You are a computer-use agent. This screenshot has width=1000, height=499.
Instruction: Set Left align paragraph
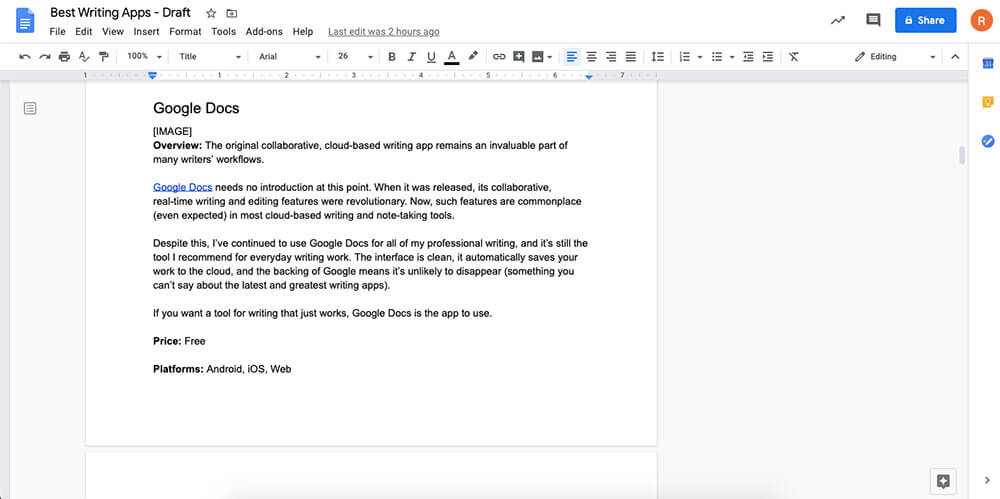[x=572, y=57]
